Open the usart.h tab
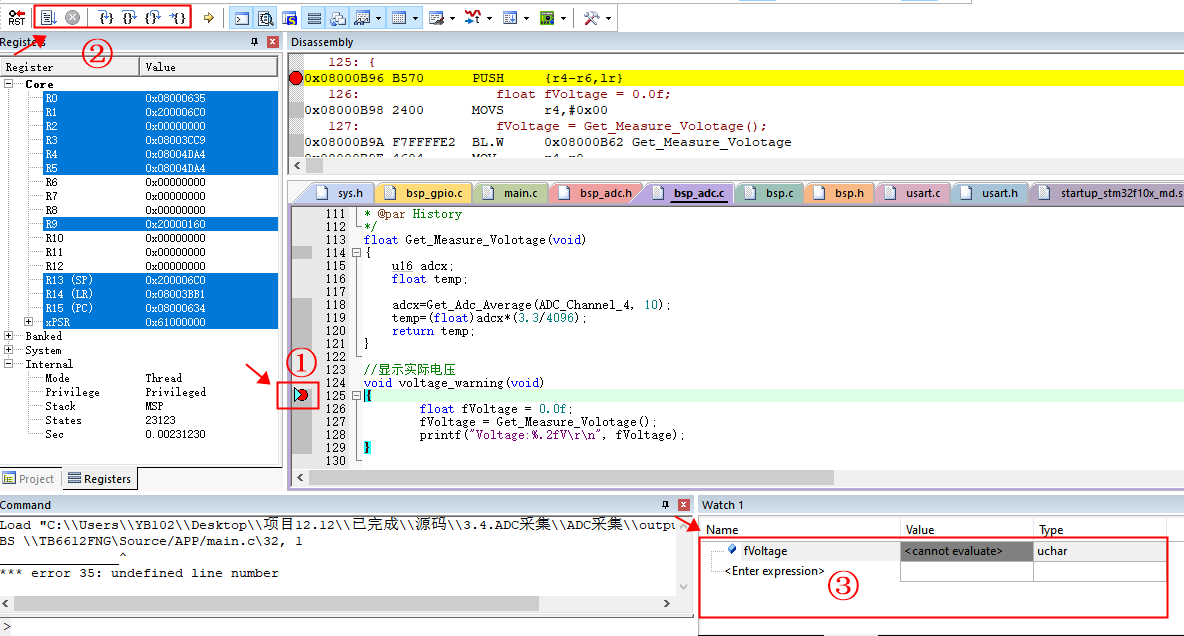 click(991, 193)
